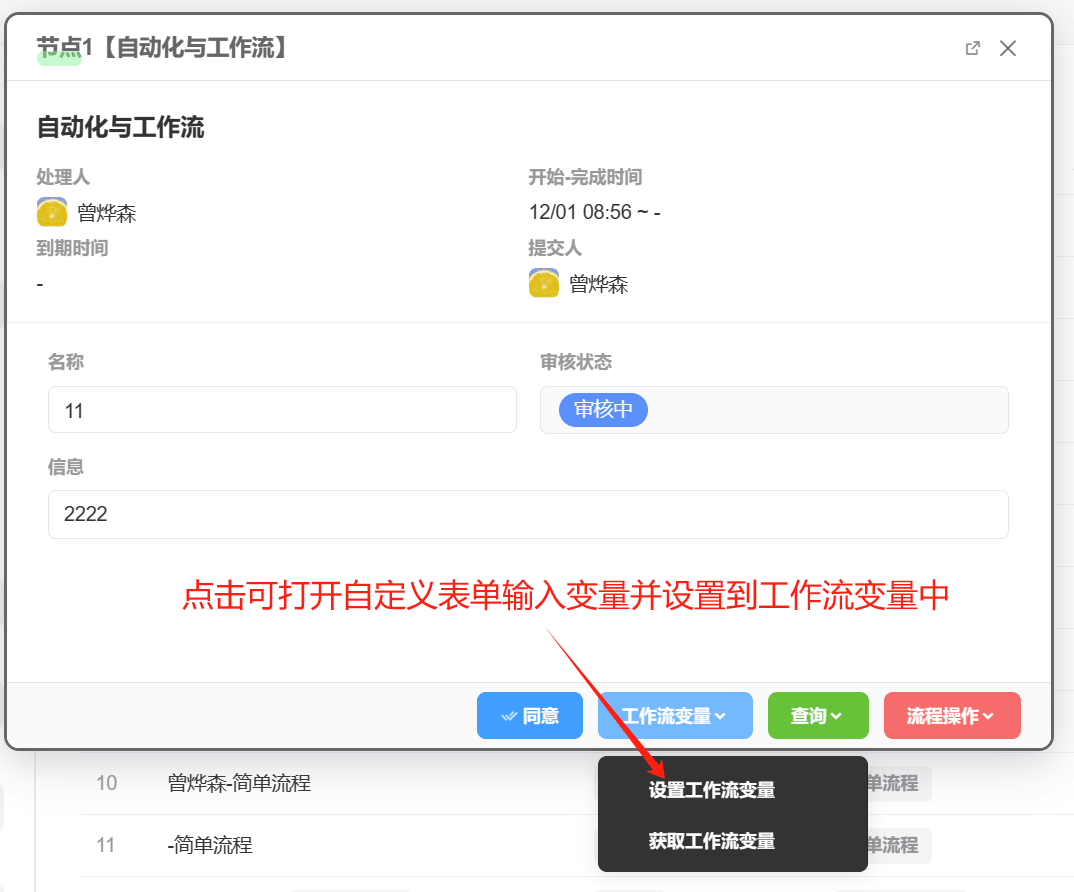Image resolution: width=1074 pixels, height=892 pixels.
Task: Expand the 流程操作 dropdown
Action: [951, 716]
